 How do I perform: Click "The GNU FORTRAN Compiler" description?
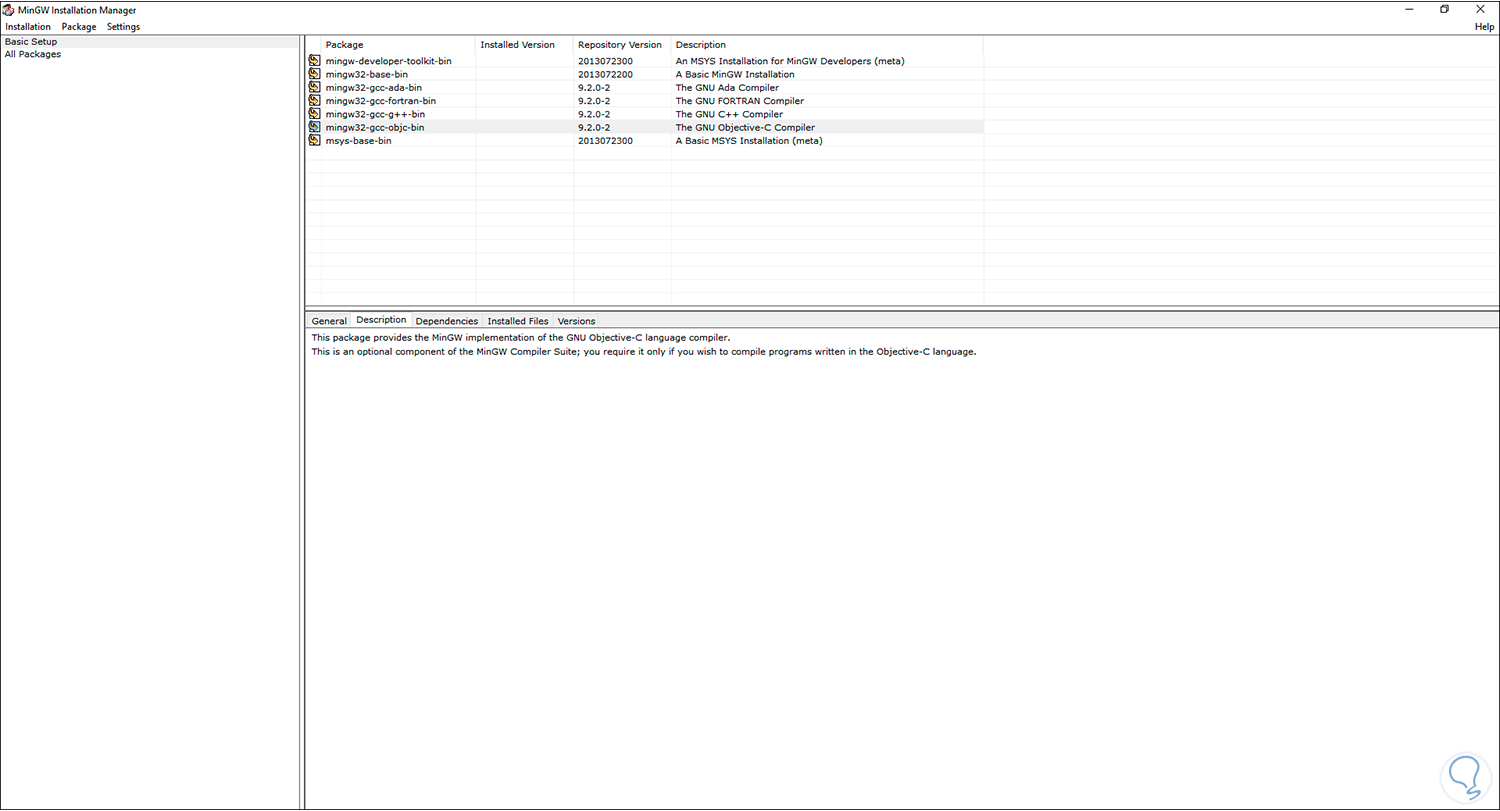point(739,100)
